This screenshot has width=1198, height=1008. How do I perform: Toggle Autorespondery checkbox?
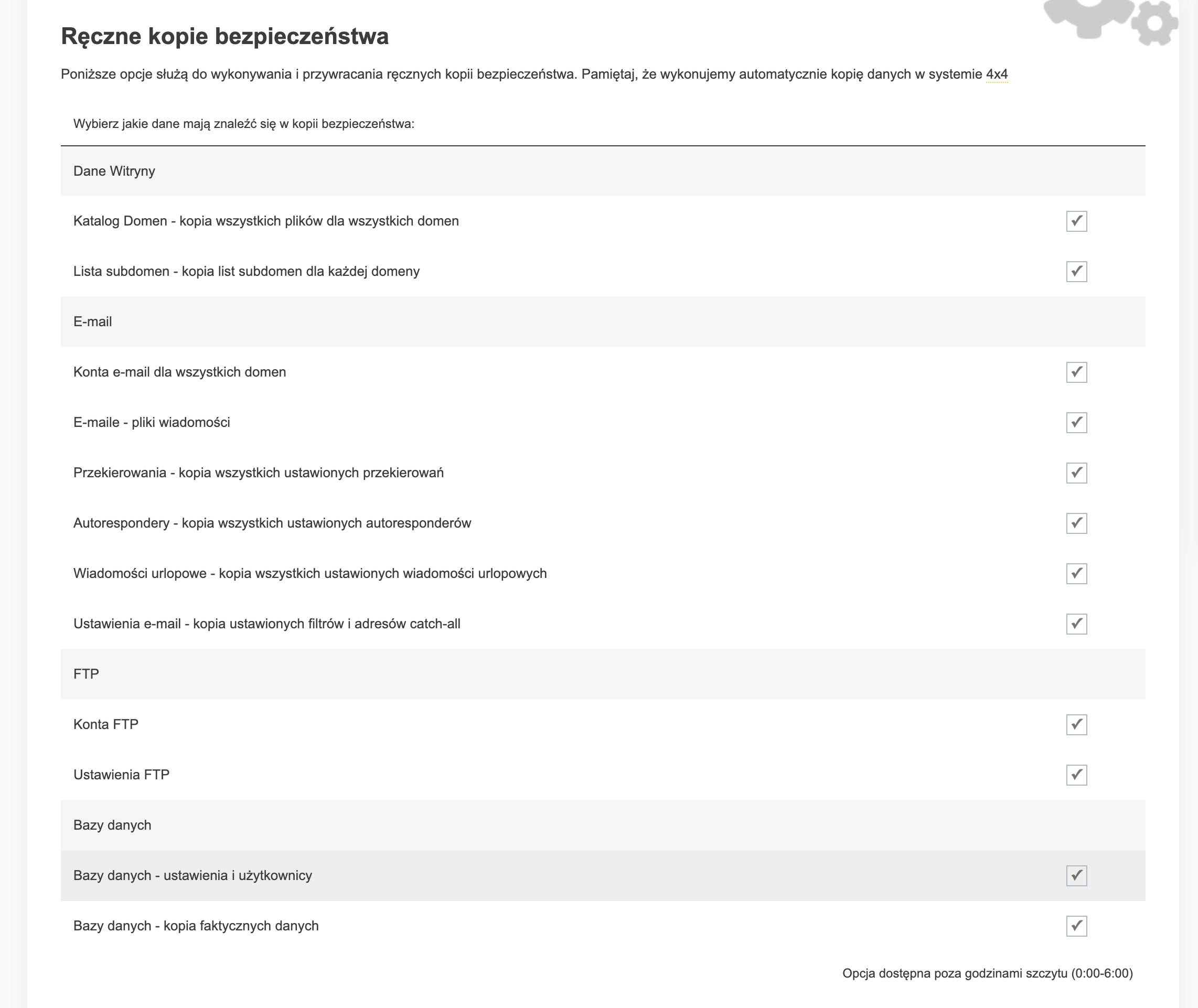pyautogui.click(x=1076, y=523)
